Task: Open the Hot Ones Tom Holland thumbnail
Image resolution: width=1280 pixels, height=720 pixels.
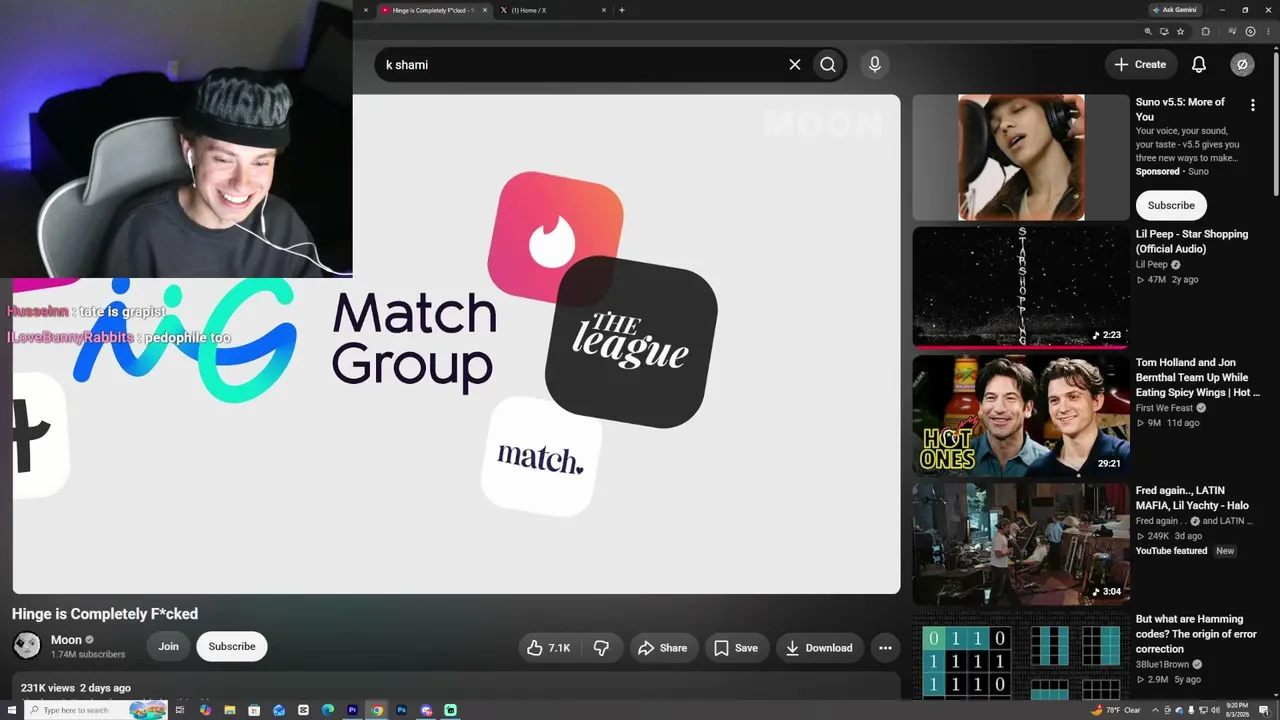Action: [1021, 415]
